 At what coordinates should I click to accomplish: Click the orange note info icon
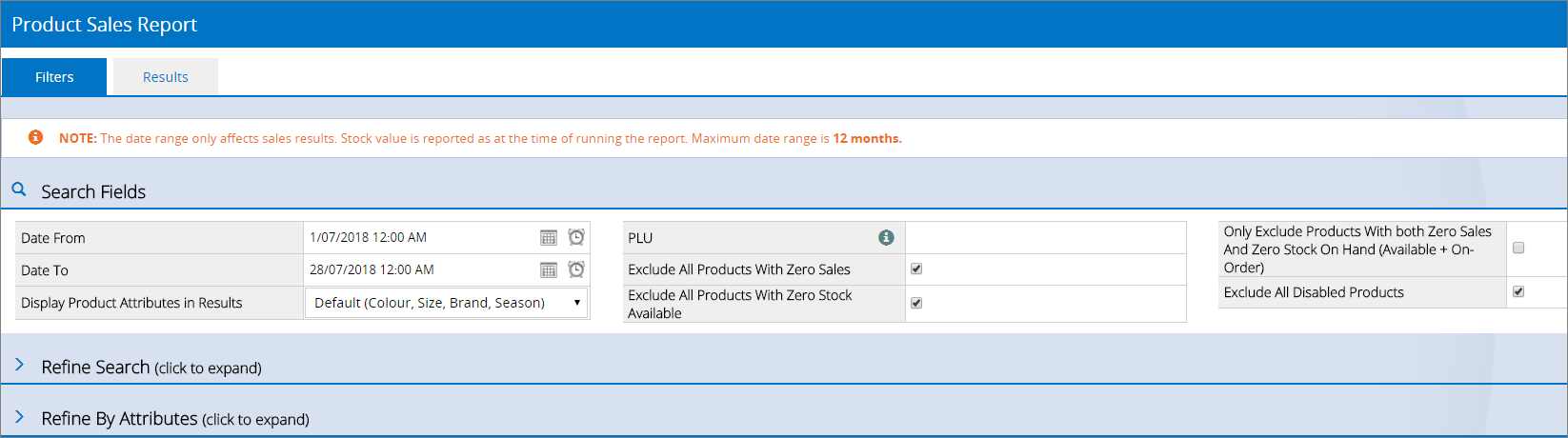tap(35, 137)
